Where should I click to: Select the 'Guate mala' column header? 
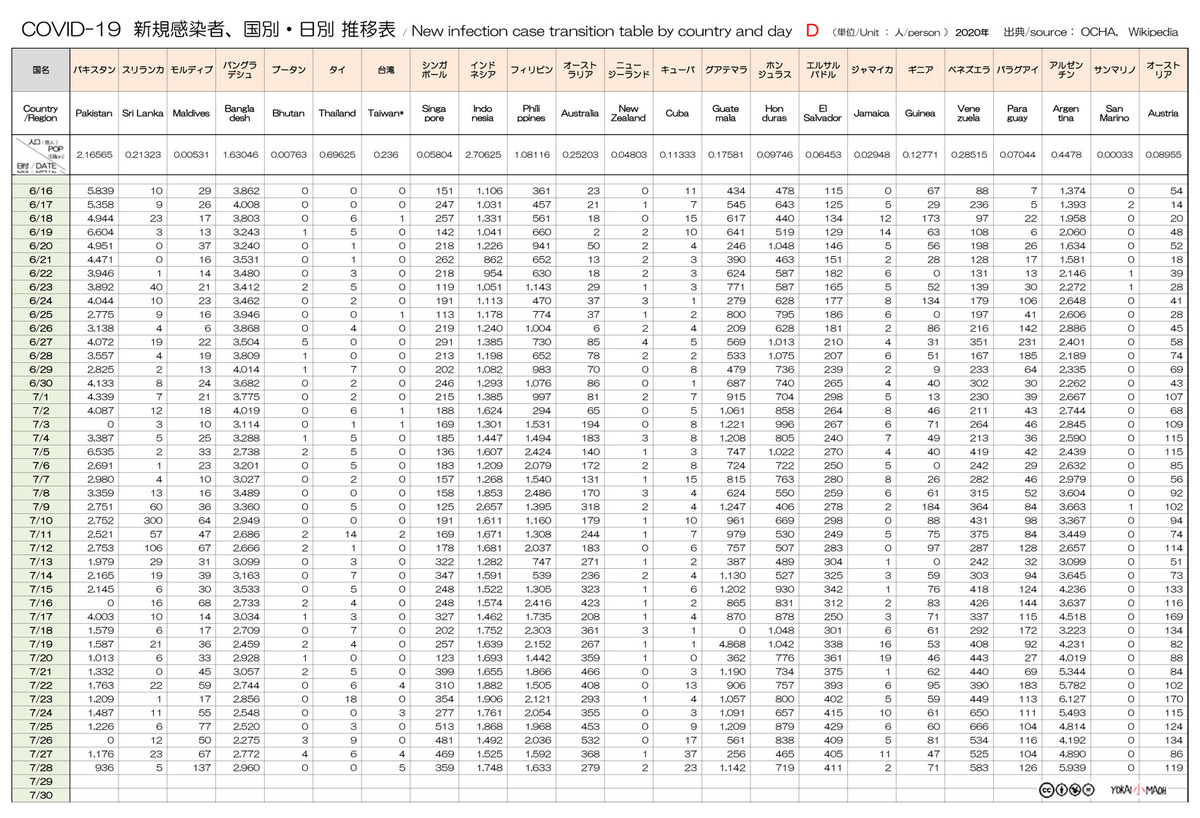725,113
